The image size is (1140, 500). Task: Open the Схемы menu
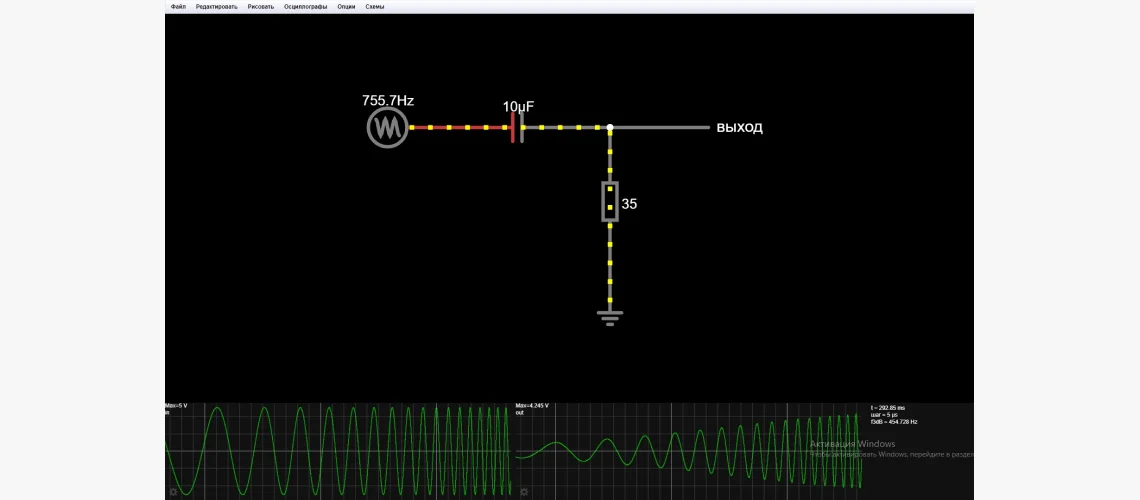click(375, 6)
